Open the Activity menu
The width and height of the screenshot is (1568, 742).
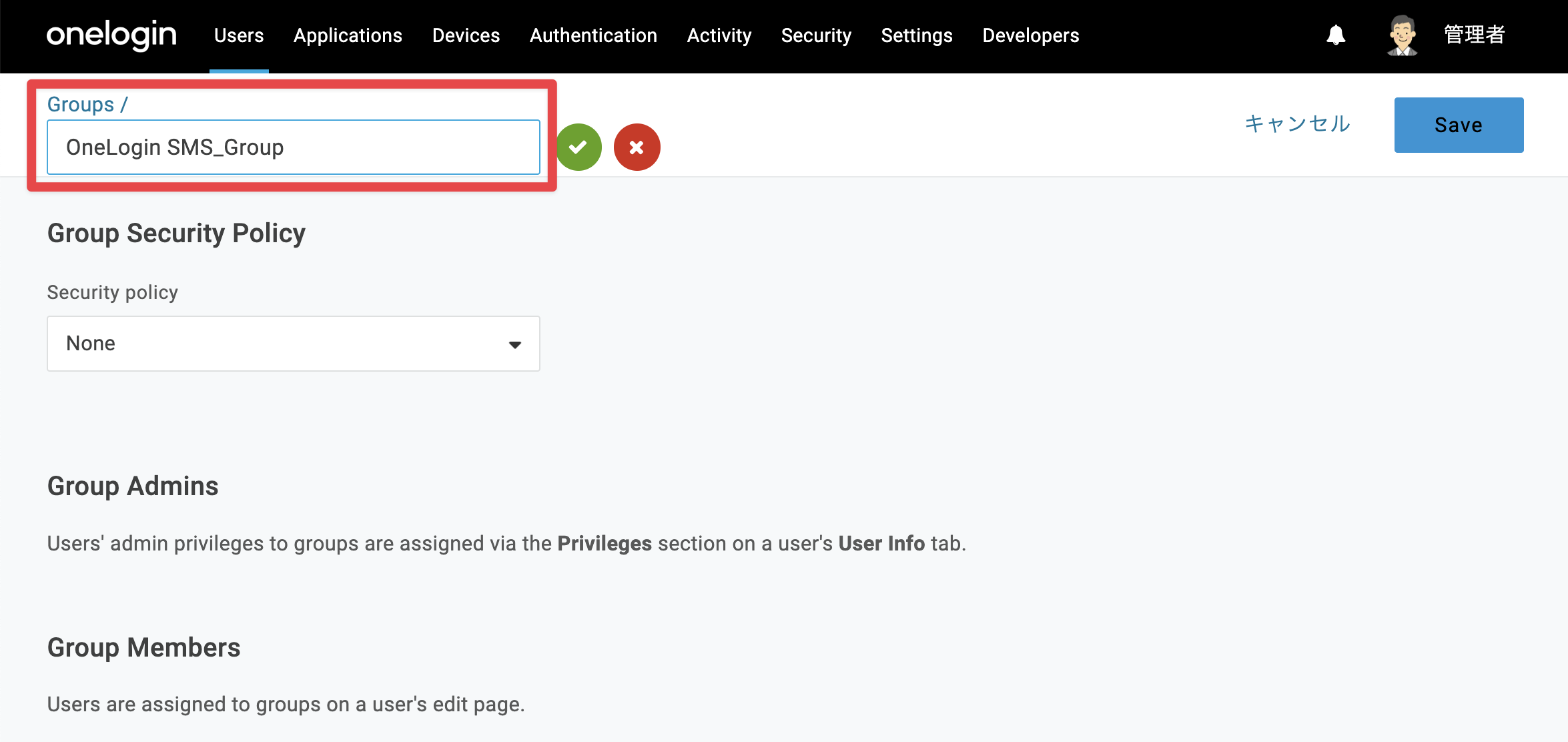click(719, 35)
